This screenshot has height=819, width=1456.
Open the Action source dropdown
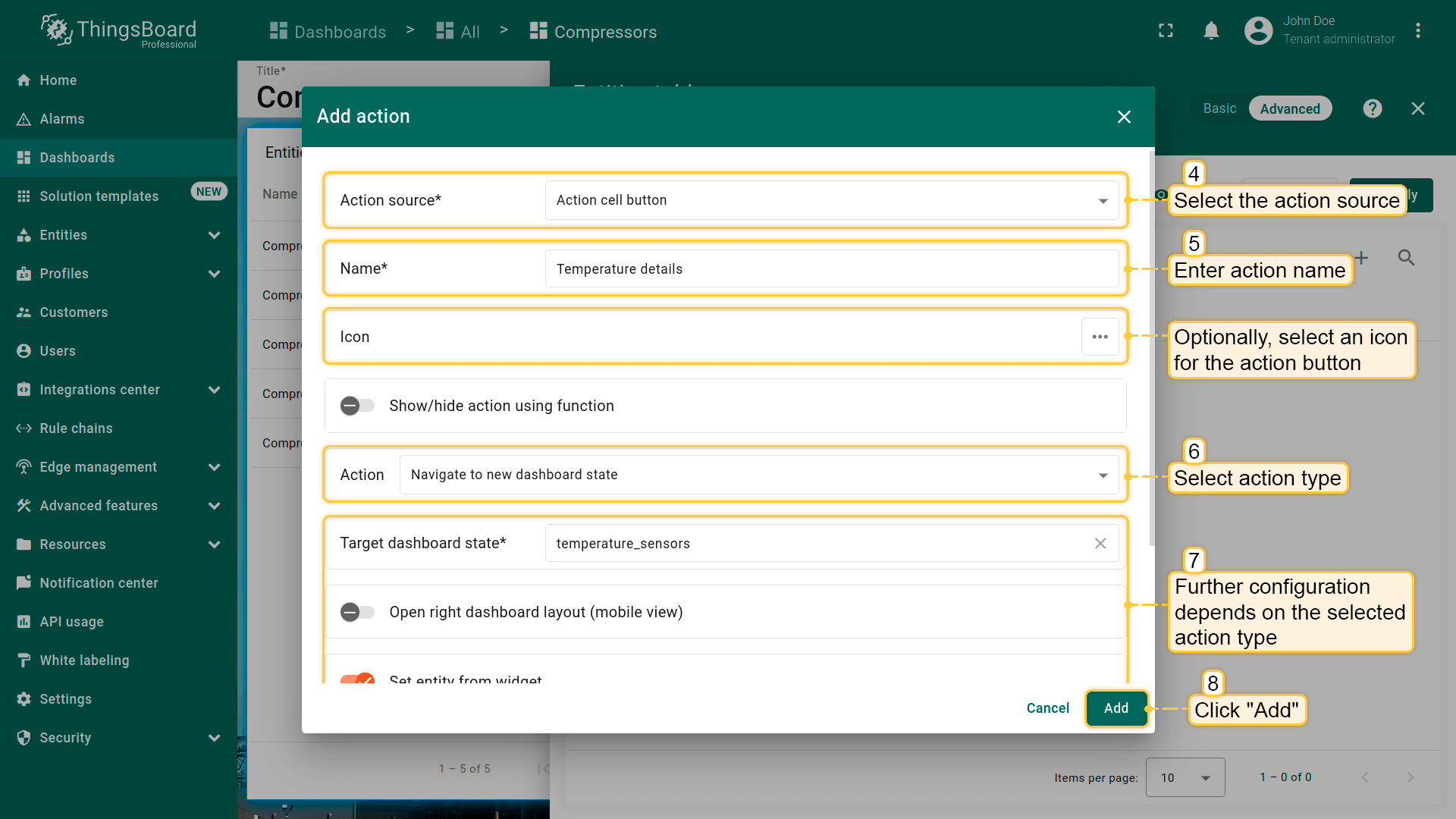pyautogui.click(x=831, y=200)
